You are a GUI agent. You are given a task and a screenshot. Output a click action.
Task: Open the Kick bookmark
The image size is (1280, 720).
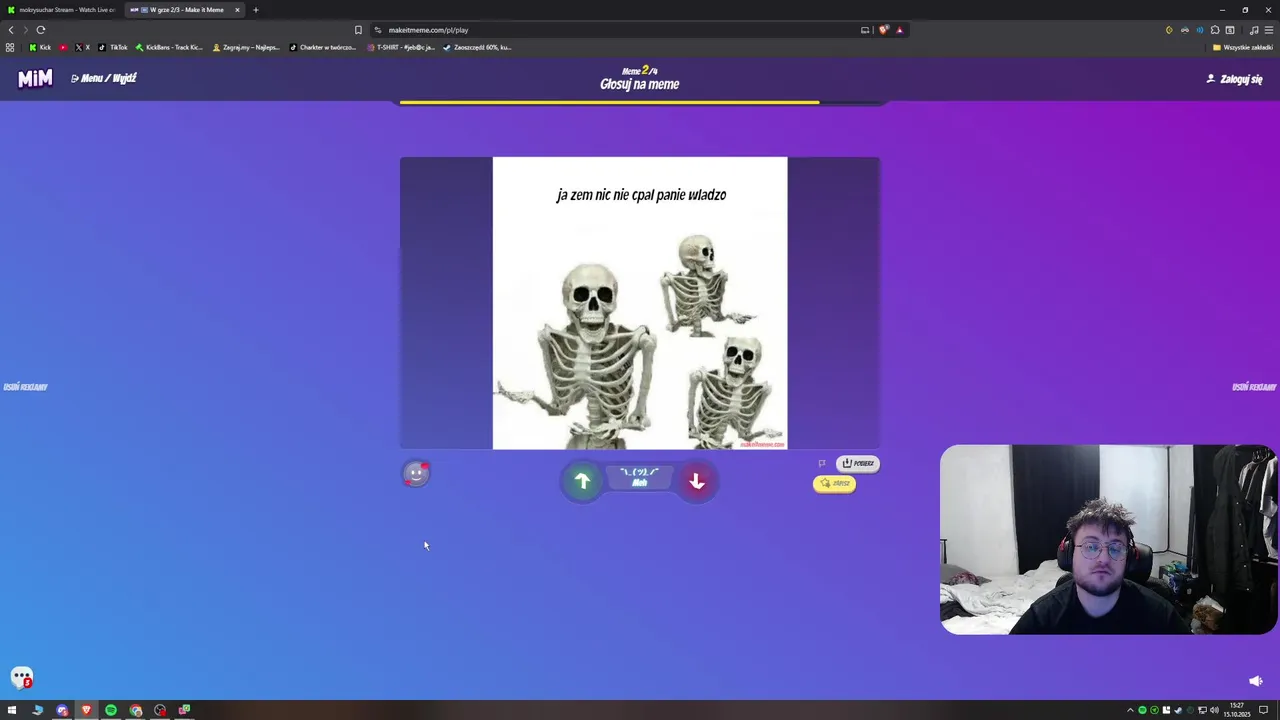pos(40,47)
